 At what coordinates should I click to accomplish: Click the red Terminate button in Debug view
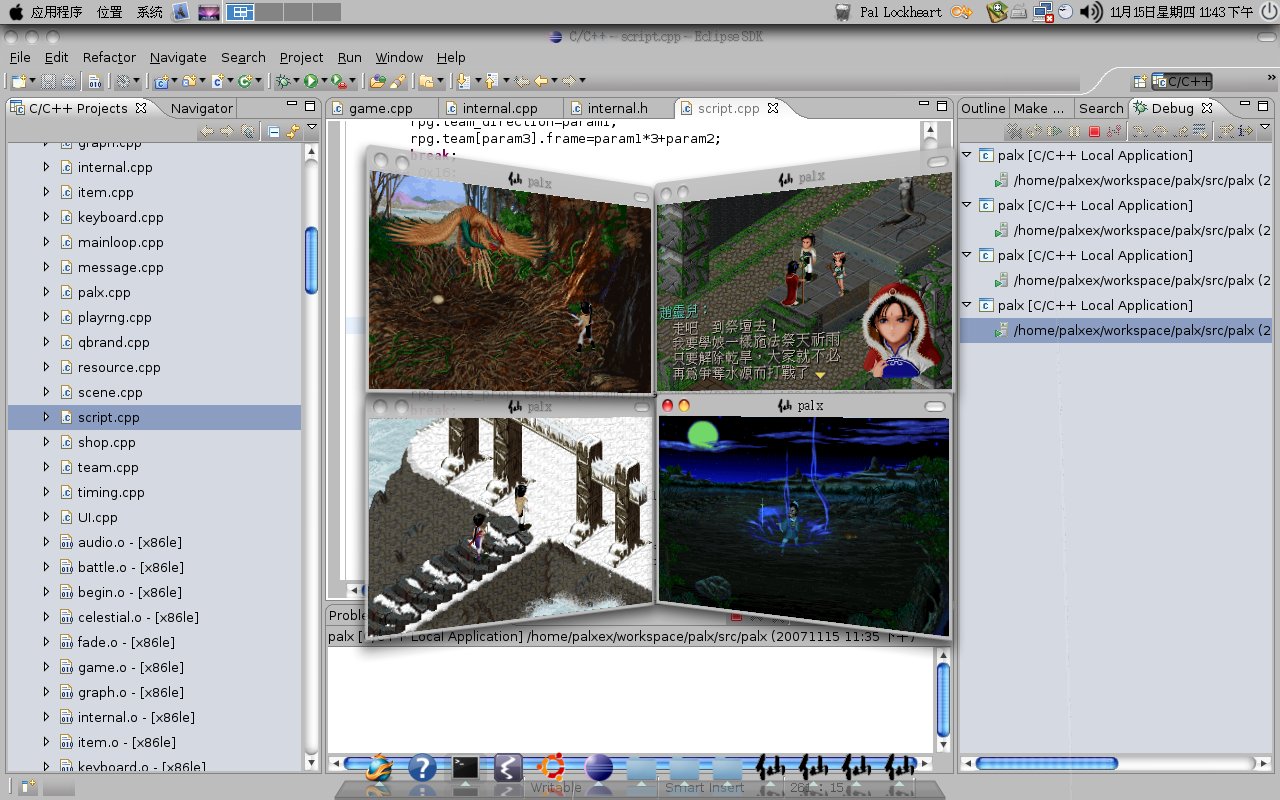click(x=1094, y=131)
